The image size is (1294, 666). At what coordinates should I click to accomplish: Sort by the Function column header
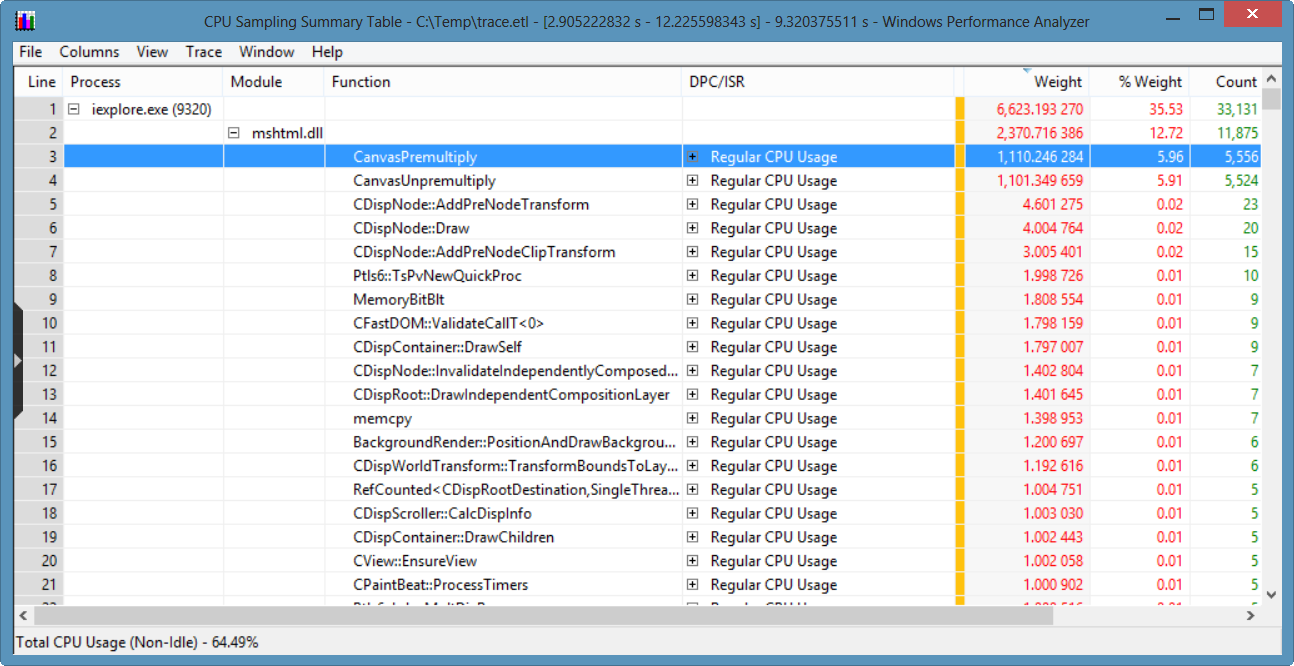(x=504, y=82)
